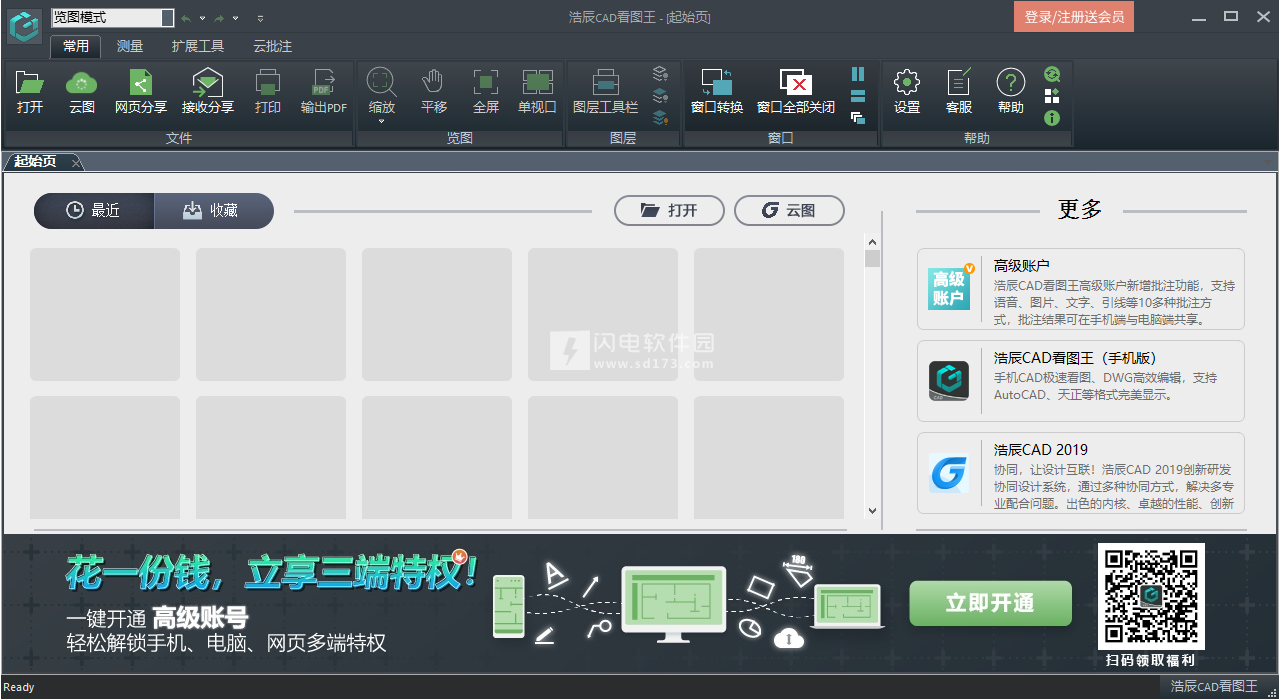Image resolution: width=1280 pixels, height=700 pixels.
Task: Print with the 打印 ribbon icon
Action: (268, 92)
